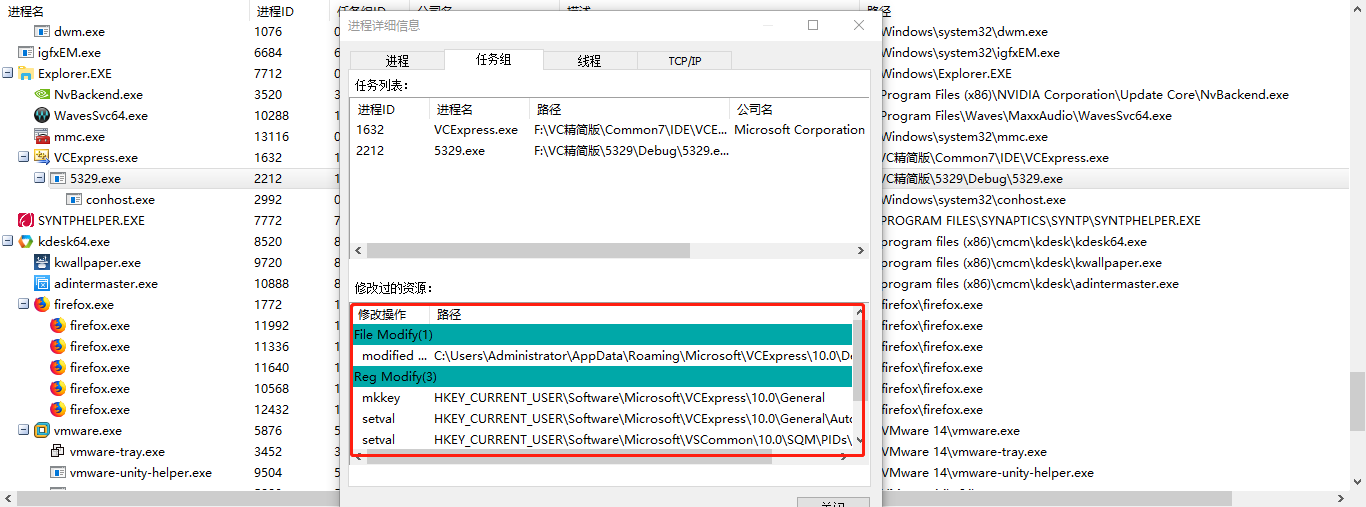1366x507 pixels.
Task: Collapse the VCExpress.exe tree node
Action: coord(23,158)
